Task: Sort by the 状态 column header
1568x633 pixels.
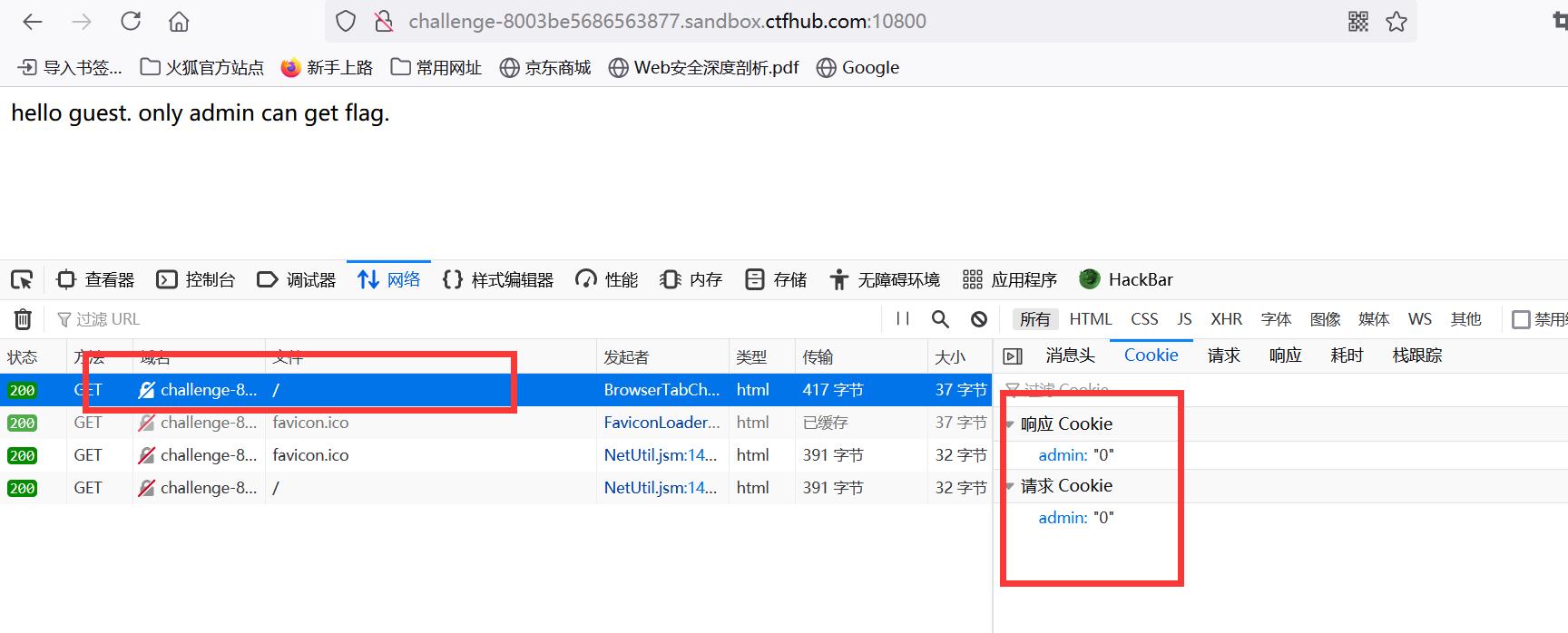Action: pos(33,357)
